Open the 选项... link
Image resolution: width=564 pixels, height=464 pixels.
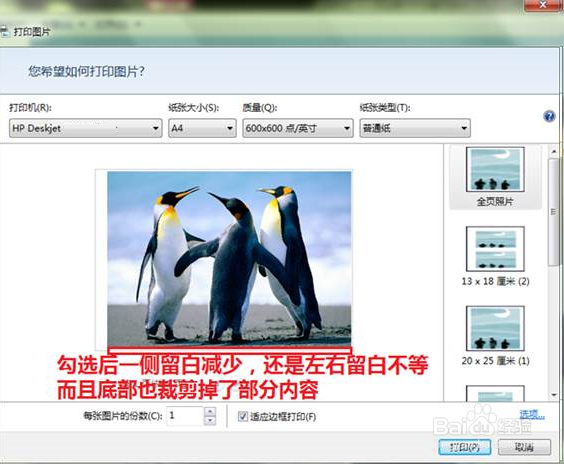(532, 415)
